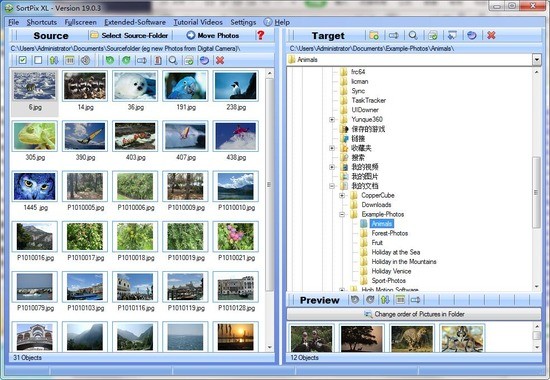Image resolution: width=550 pixels, height=380 pixels.
Task: Click the magnifier icon in Target toolbar
Action: pyautogui.click(x=413, y=35)
